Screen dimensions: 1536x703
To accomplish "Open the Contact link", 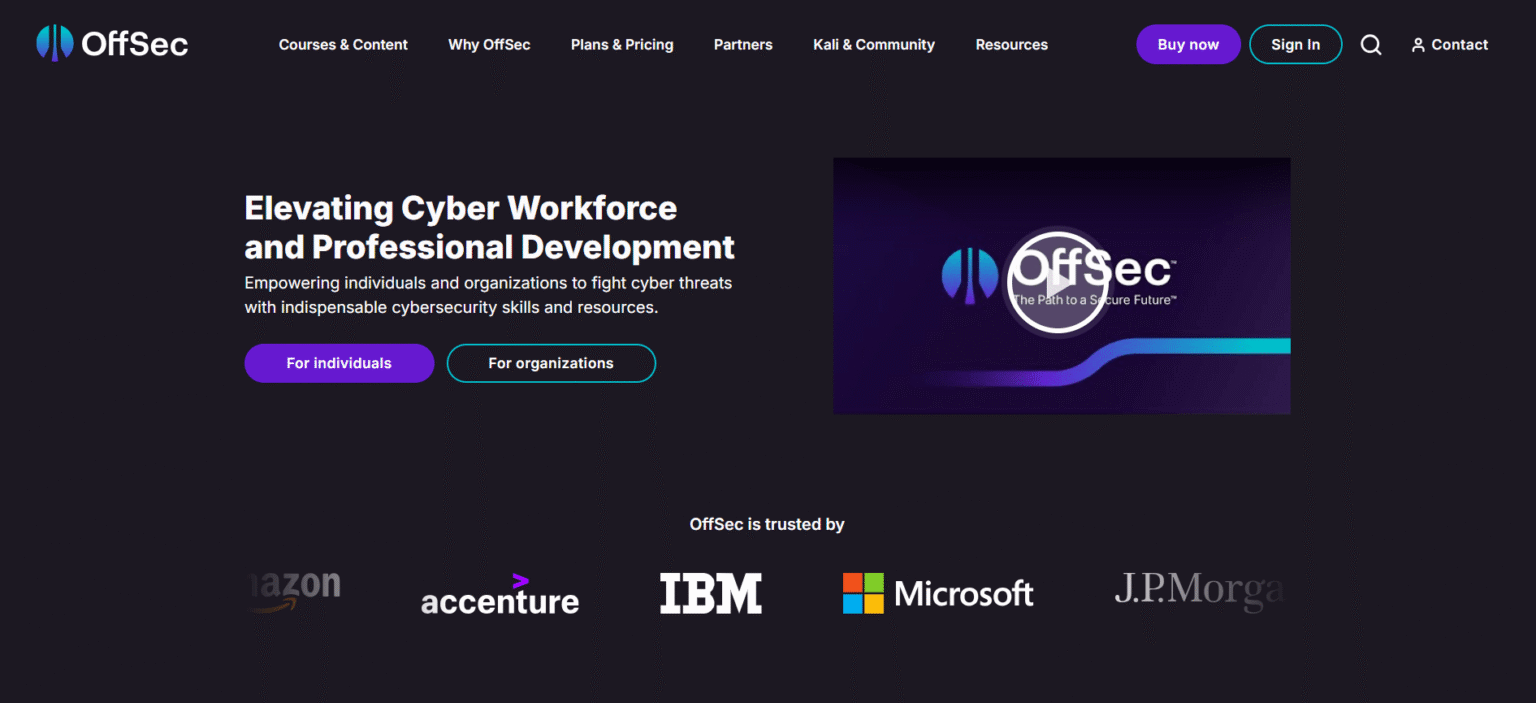I will (x=1459, y=44).
